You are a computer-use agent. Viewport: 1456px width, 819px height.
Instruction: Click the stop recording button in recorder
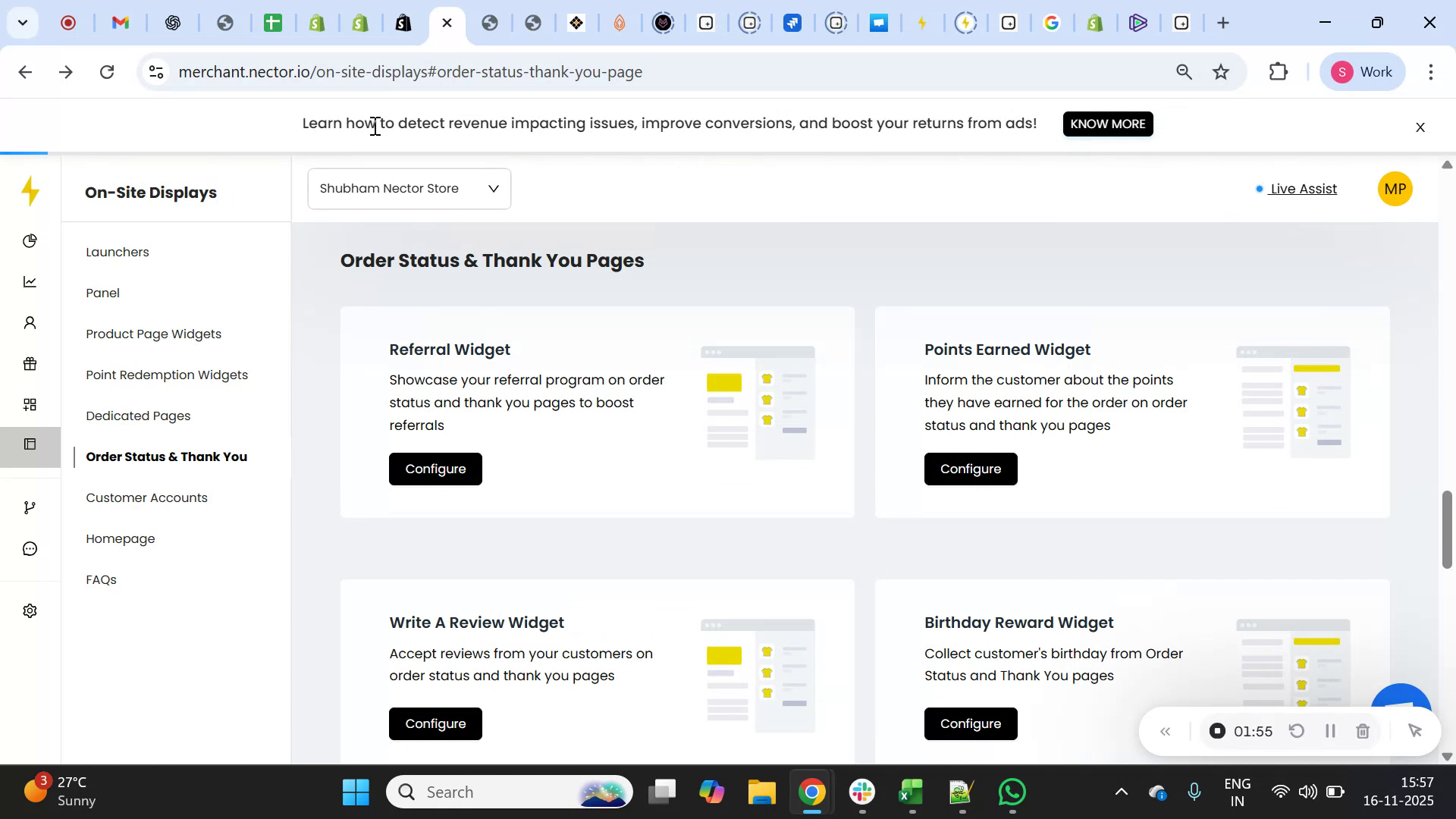tap(1216, 731)
